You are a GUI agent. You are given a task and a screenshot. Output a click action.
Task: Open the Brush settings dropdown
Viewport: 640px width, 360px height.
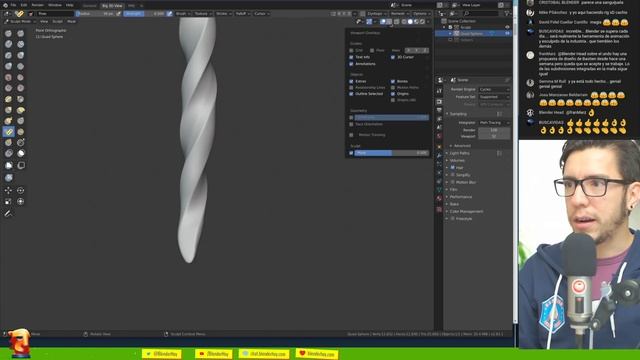point(182,13)
